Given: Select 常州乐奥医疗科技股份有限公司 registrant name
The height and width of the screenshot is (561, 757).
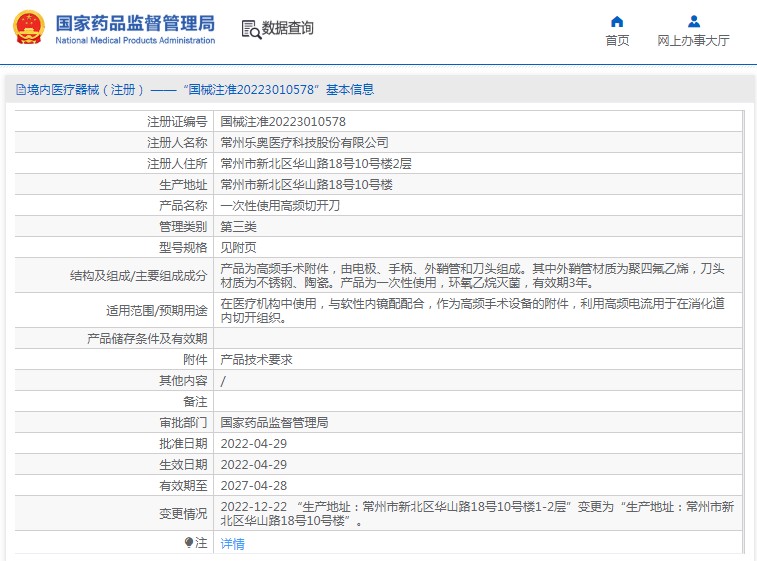Looking at the screenshot, I should coord(305,142).
